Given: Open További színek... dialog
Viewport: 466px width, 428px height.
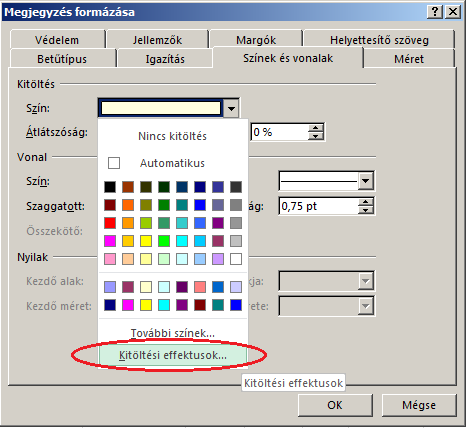Looking at the screenshot, I should (172, 333).
